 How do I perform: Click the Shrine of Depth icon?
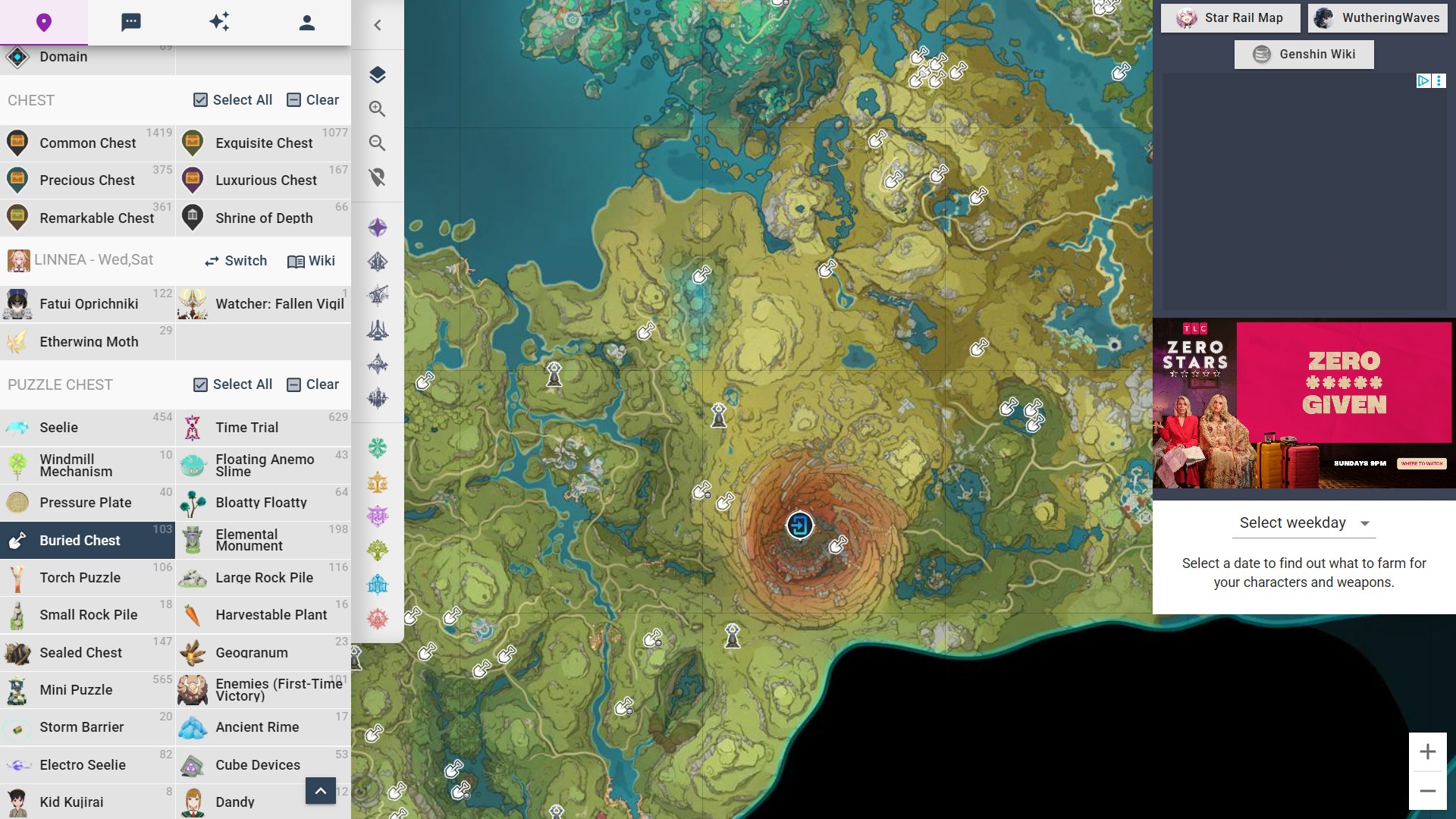193,218
